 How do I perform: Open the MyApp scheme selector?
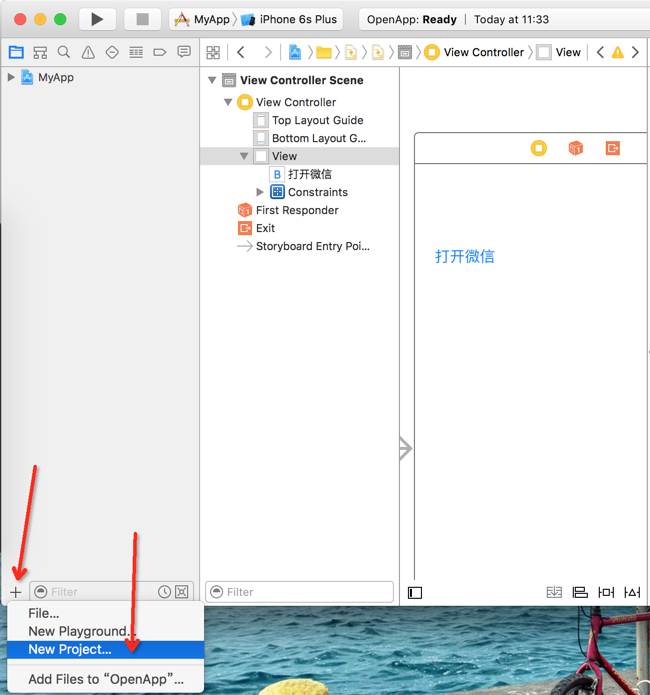[x=202, y=20]
